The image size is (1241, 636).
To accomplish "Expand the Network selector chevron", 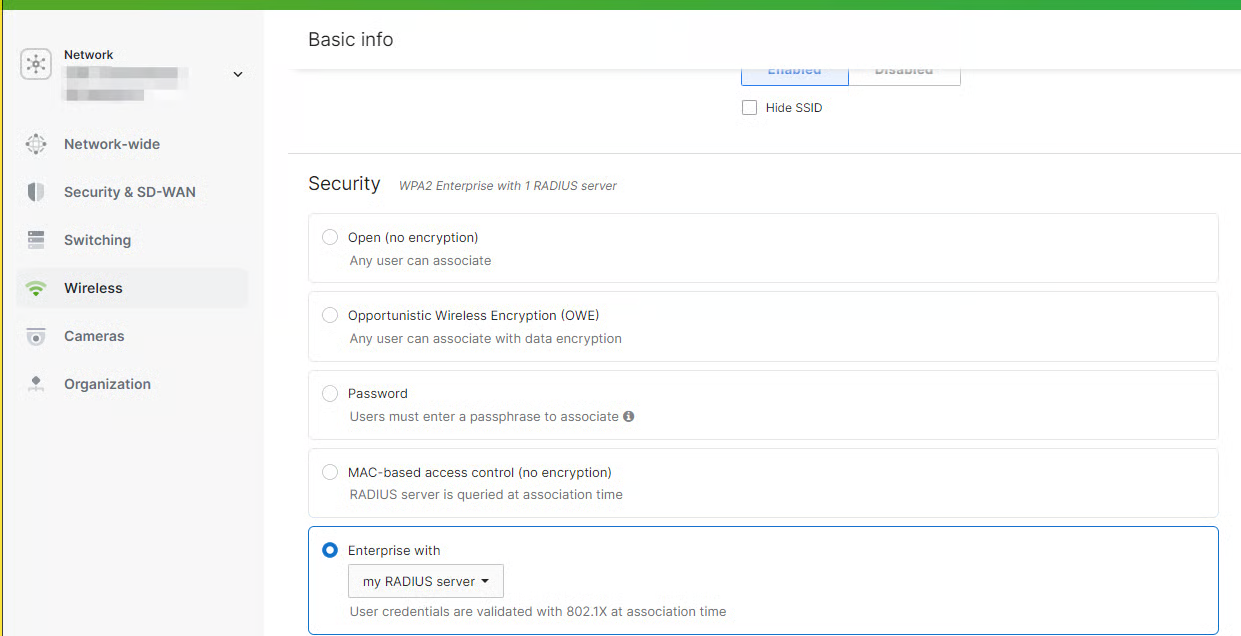I will point(238,74).
